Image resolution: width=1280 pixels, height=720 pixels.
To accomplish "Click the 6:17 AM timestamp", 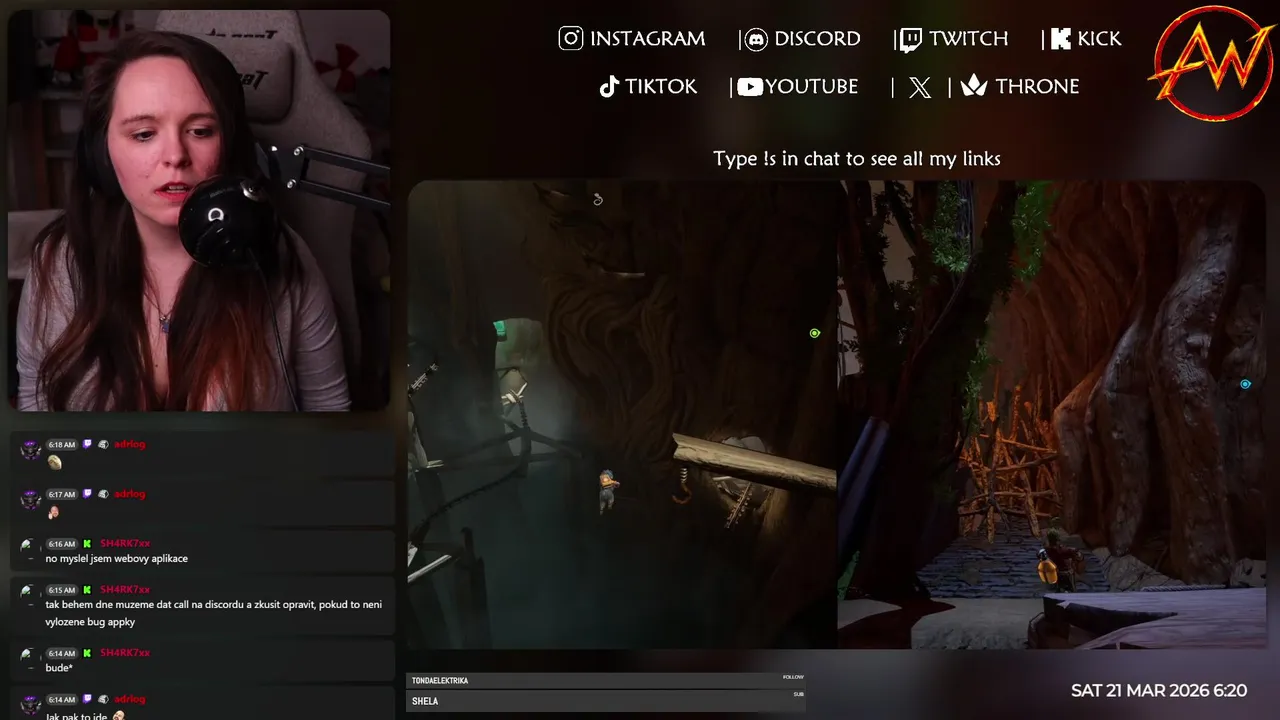I will (x=62, y=494).
